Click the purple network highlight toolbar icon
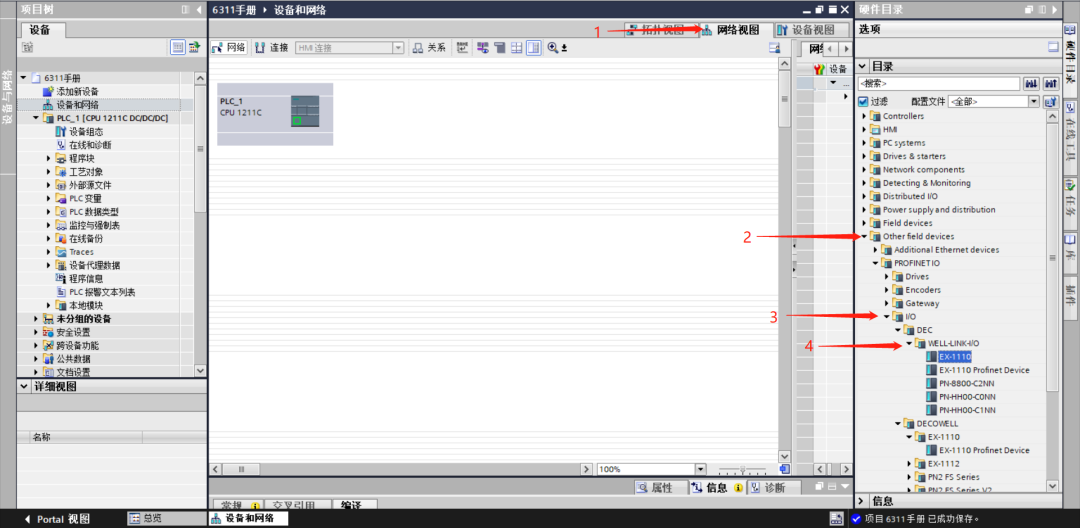This screenshot has height=528, width=1080. coord(483,47)
